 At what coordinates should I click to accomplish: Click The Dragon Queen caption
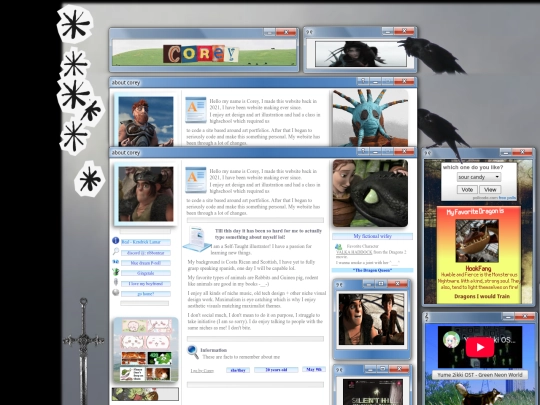pyautogui.click(x=372, y=270)
